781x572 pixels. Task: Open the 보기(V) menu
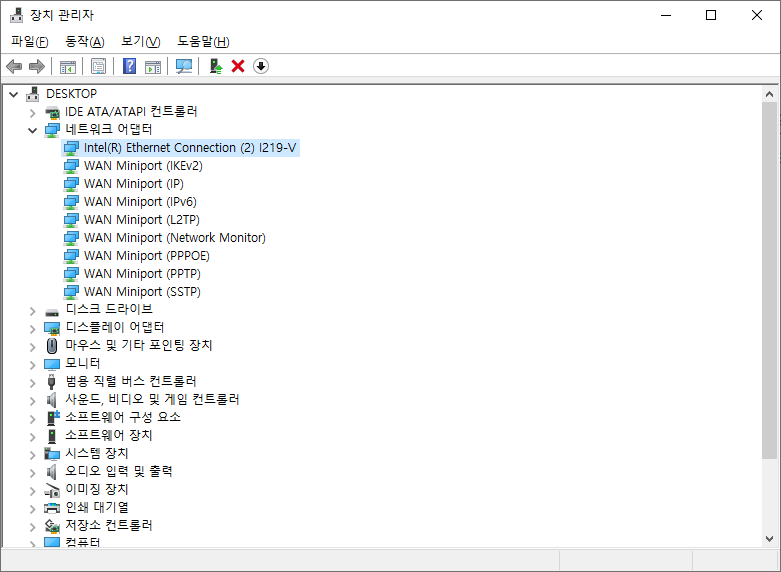141,41
